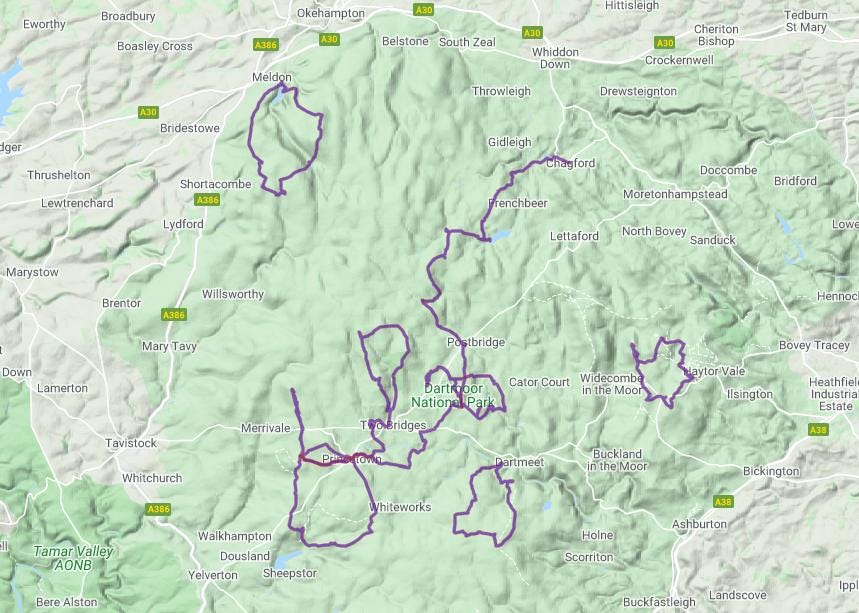This screenshot has height=613, width=859.
Task: Click the A30 badge near Bridestowe
Action: pos(148,112)
